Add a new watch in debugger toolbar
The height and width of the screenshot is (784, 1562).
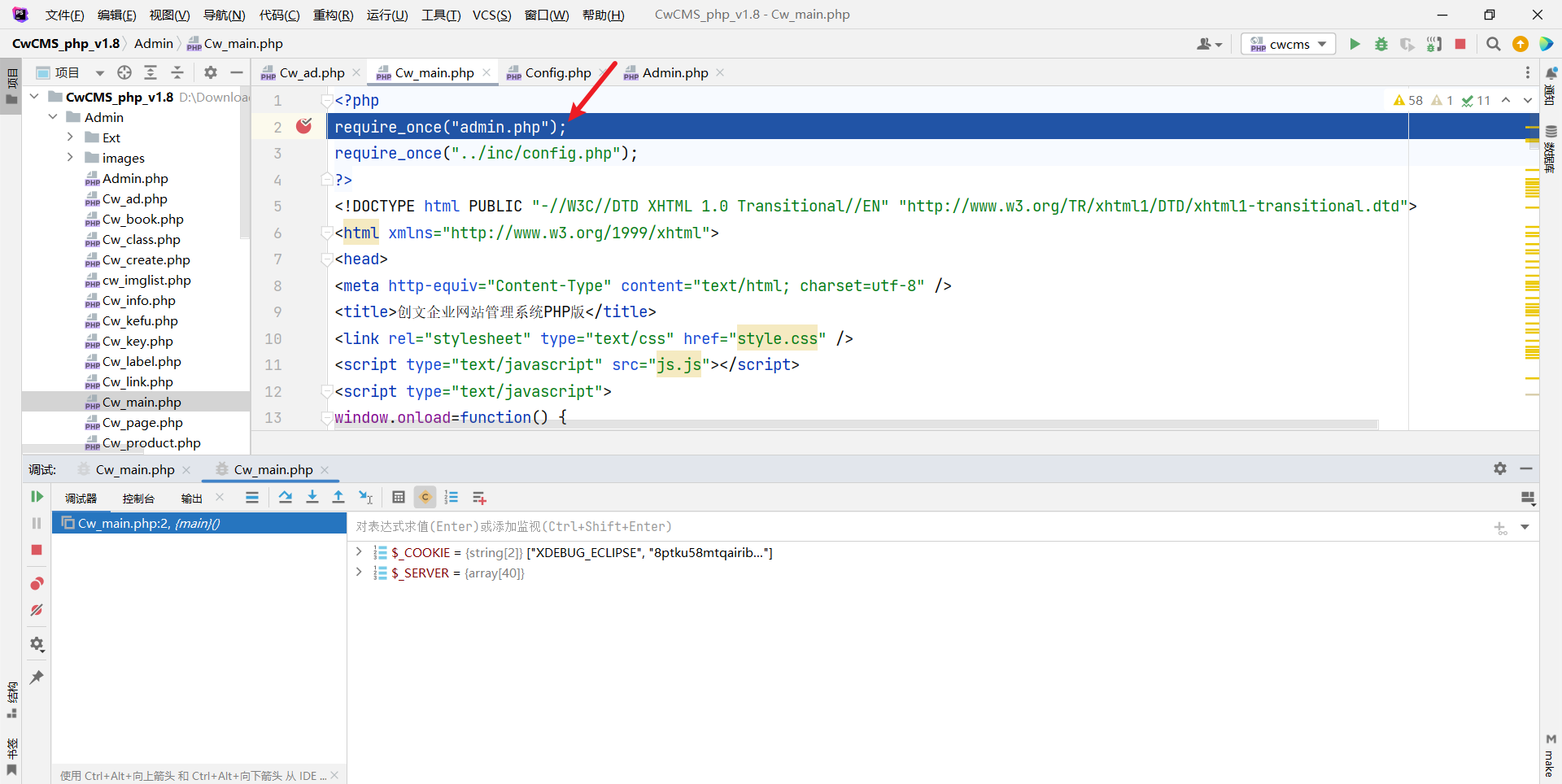click(479, 498)
